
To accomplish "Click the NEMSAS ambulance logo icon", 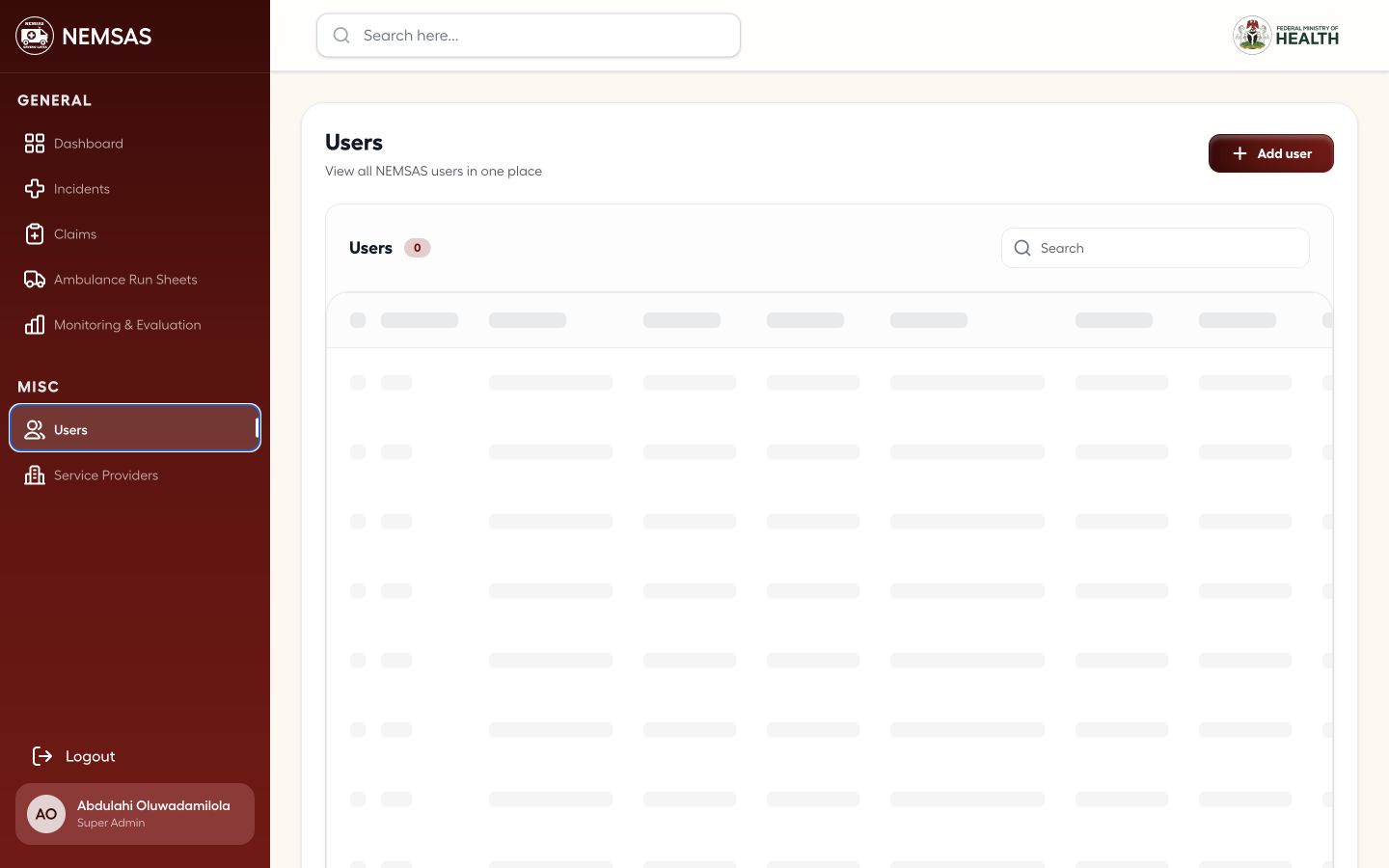I will click(35, 36).
